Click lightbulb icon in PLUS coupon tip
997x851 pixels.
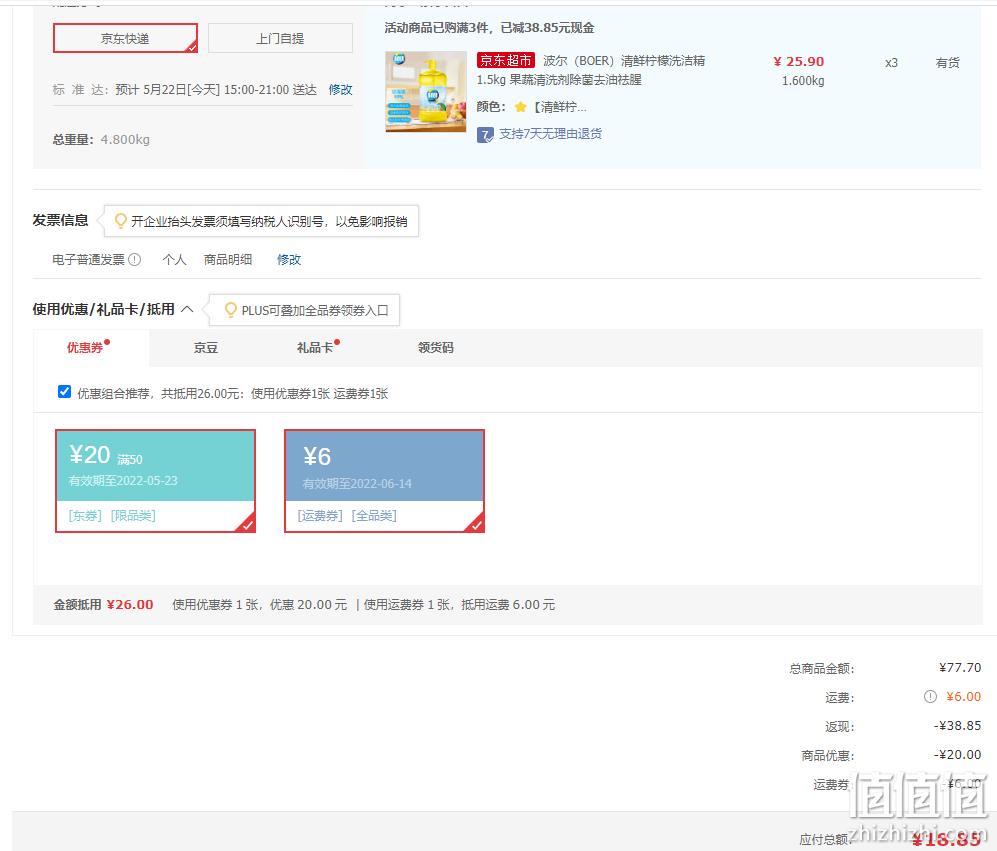pos(231,310)
